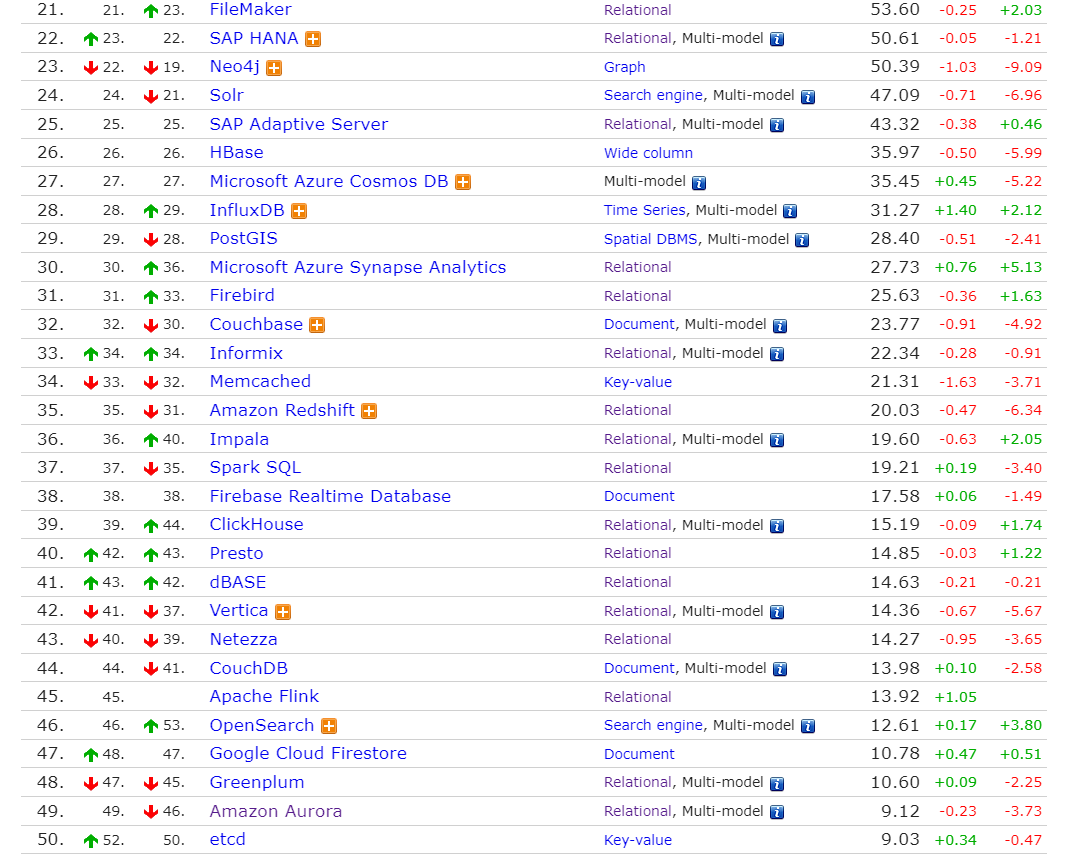1068x858 pixels.
Task: Open the Memcached link
Action: [260, 381]
